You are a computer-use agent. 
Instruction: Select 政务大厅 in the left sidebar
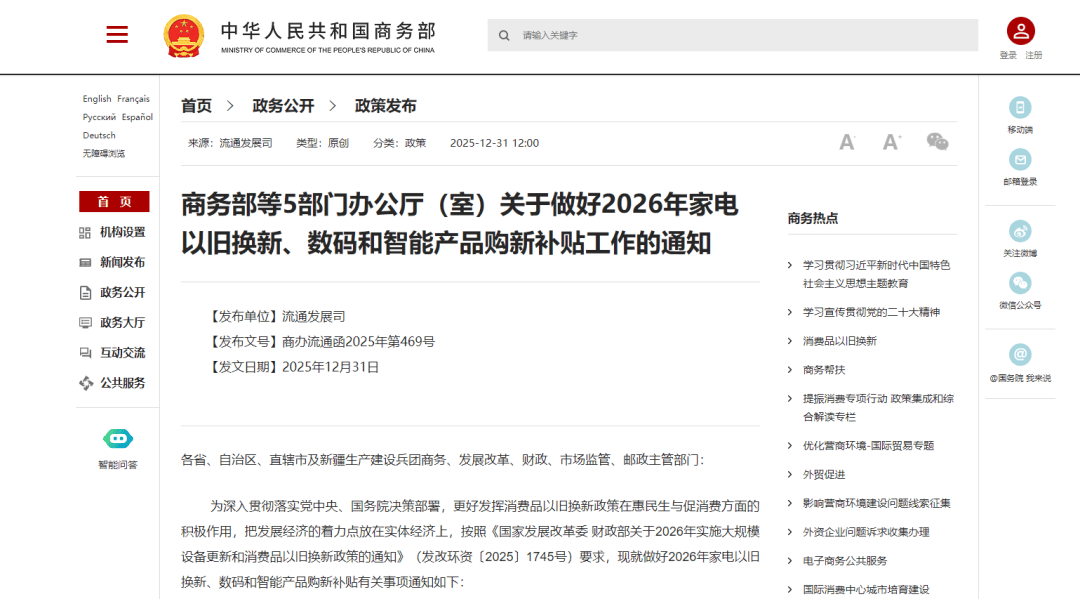pos(122,322)
